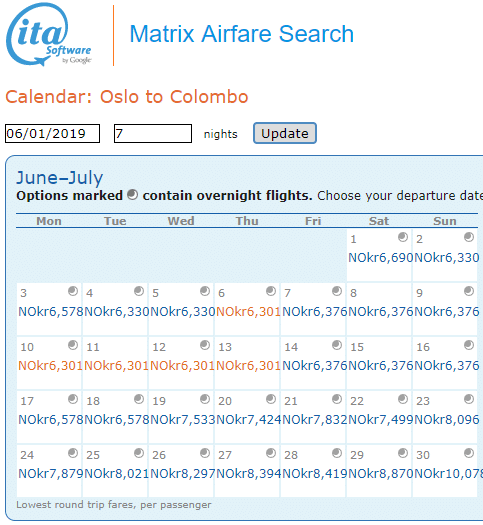The width and height of the screenshot is (483, 525).
Task: Click overnight moon icon on June 30
Action: (x=469, y=453)
